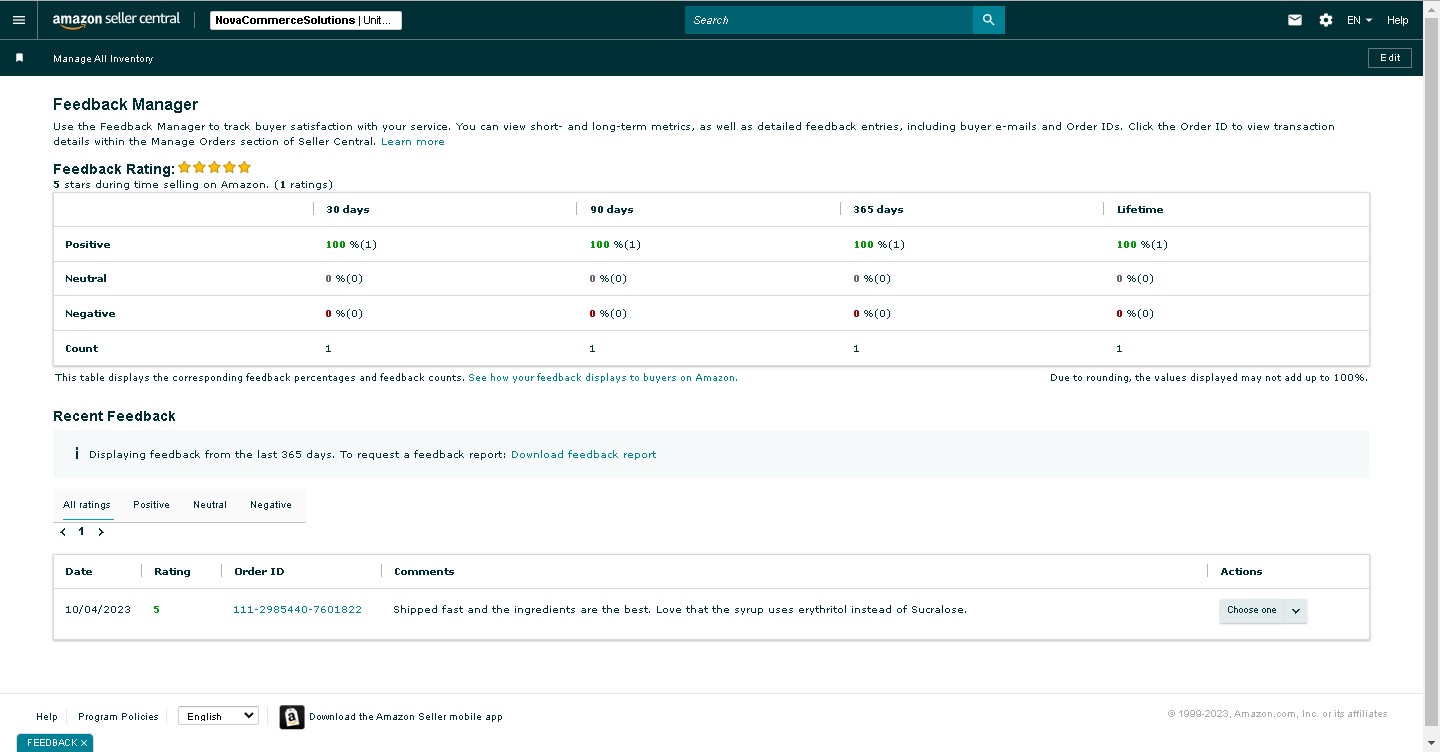Image resolution: width=1440 pixels, height=752 pixels.
Task: Click the Positive row label
Action: coord(88,245)
